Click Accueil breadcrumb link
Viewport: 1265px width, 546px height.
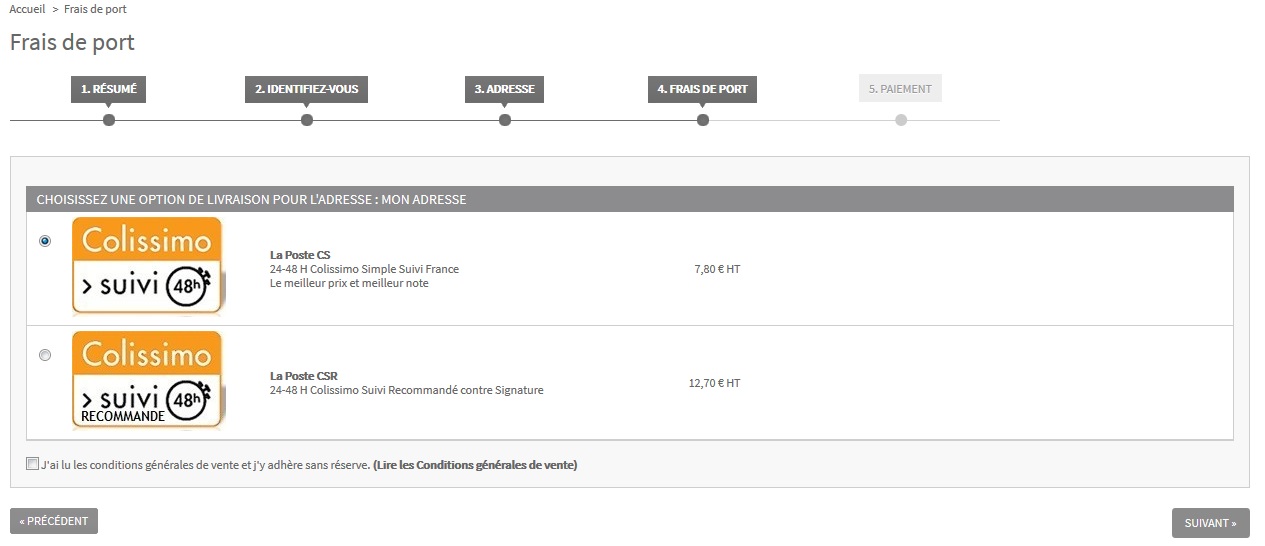point(27,9)
